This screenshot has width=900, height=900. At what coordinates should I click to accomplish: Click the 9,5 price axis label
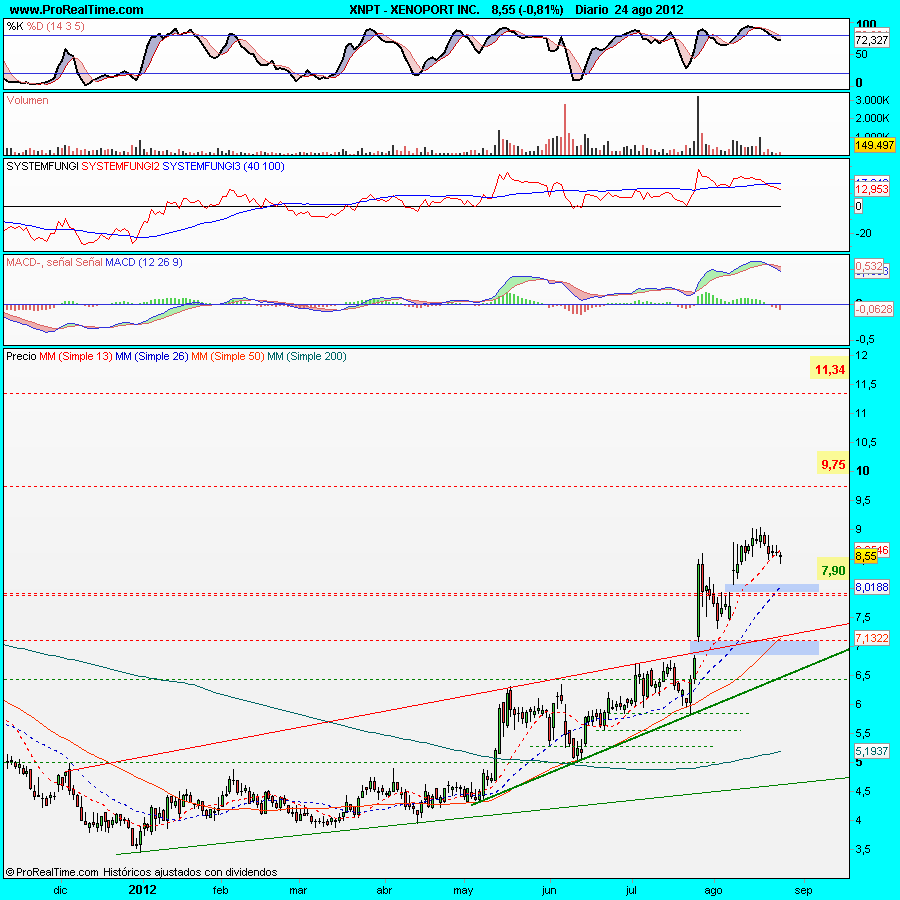(x=863, y=501)
